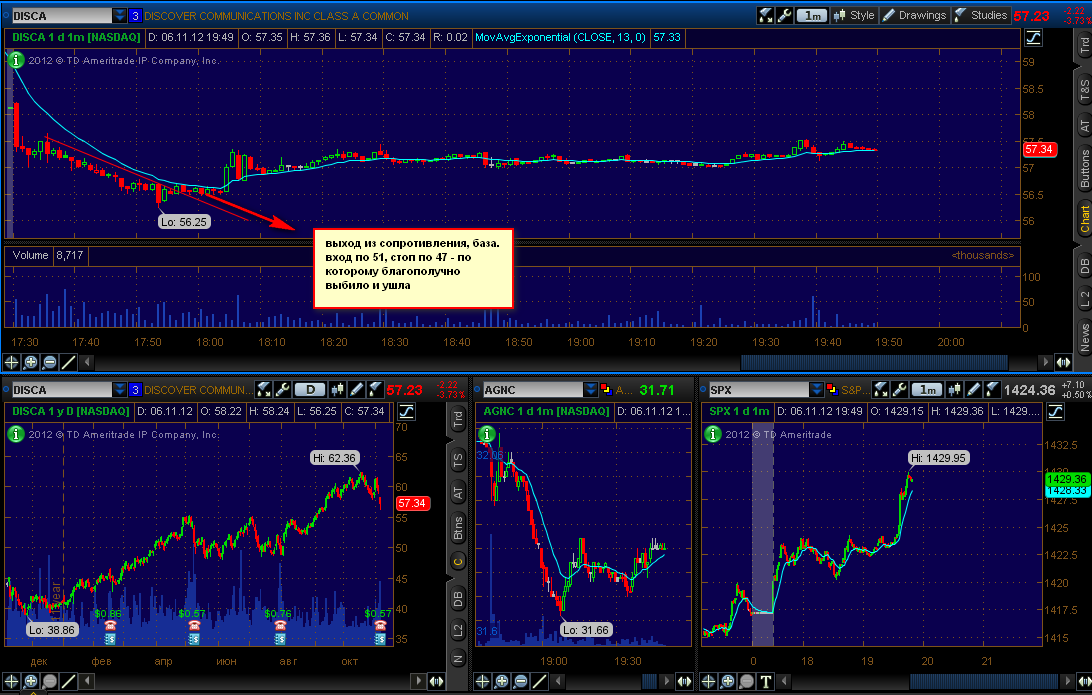Zoom out on the AGNC chart

pos(520,681)
